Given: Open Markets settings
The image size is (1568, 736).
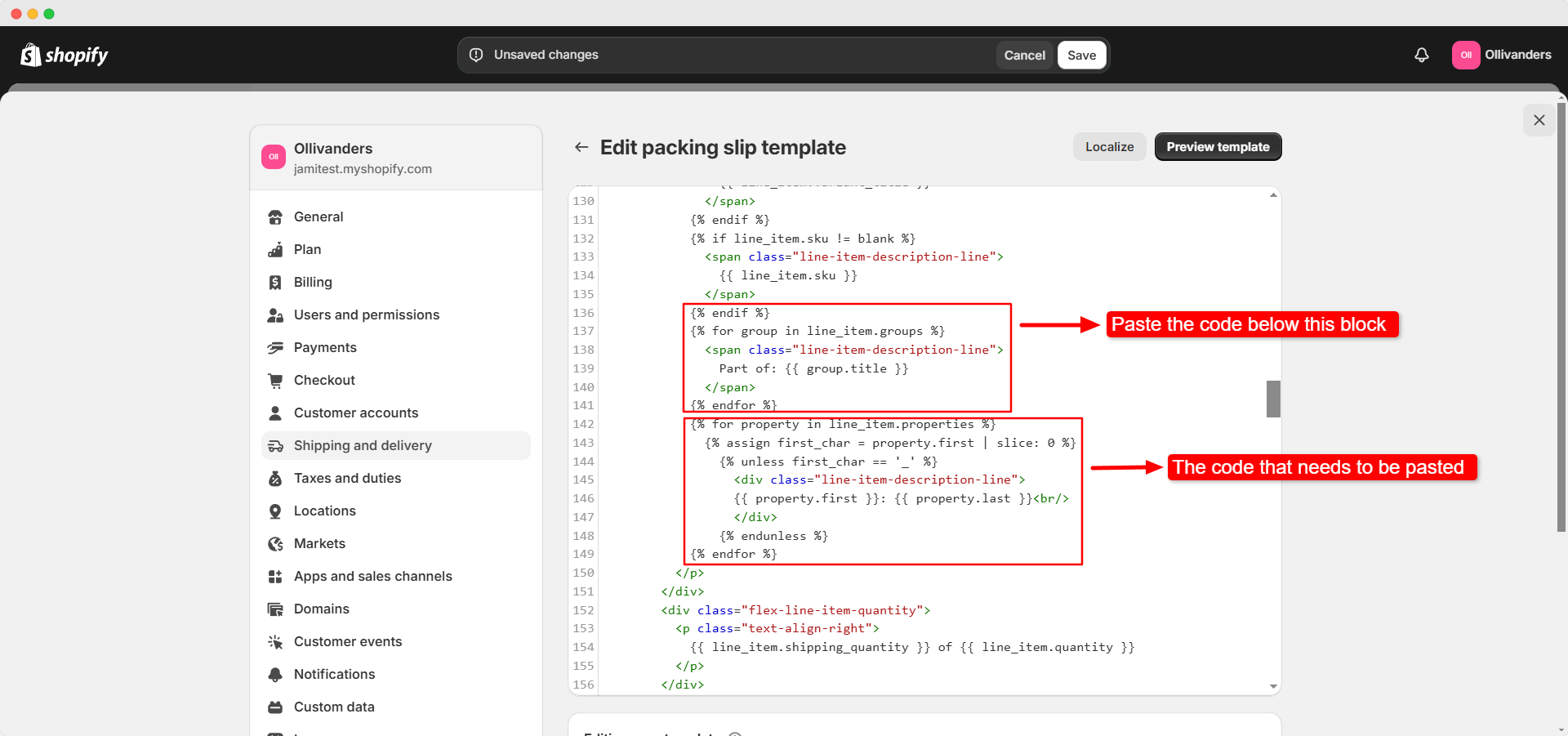Looking at the screenshot, I should click(x=396, y=544).
